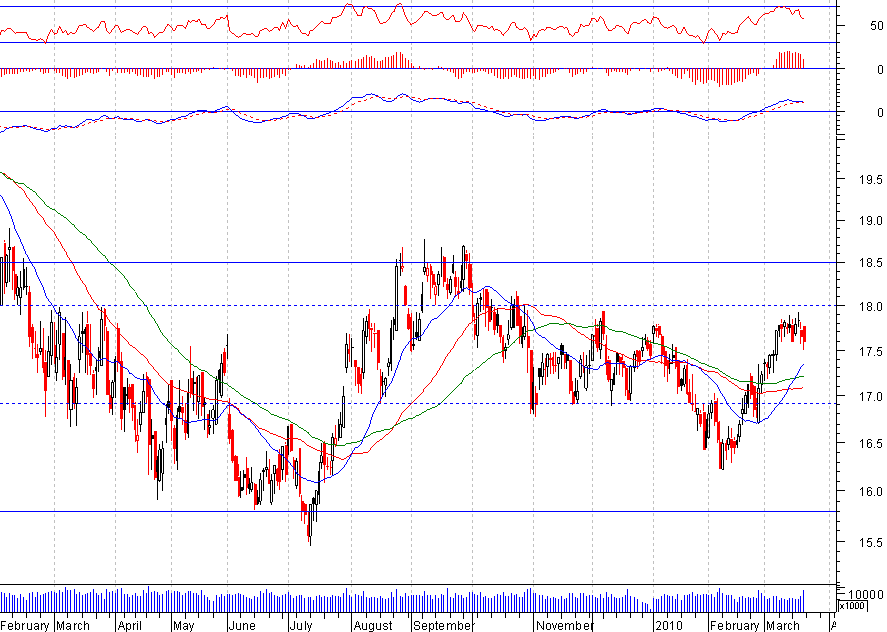Screen dimensions: 887x632
Task: Click the February label right after 2010
Action: 734,625
